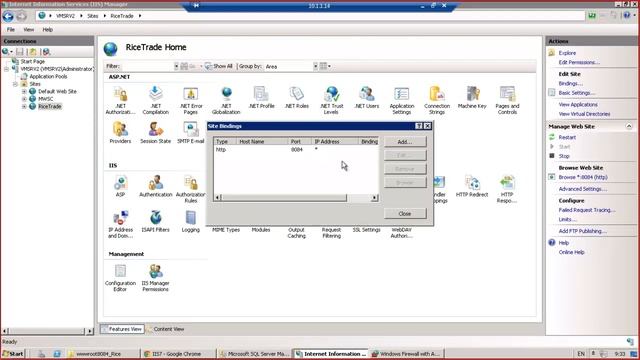Open .NET Roles feature
The image size is (640, 360).
297,98
